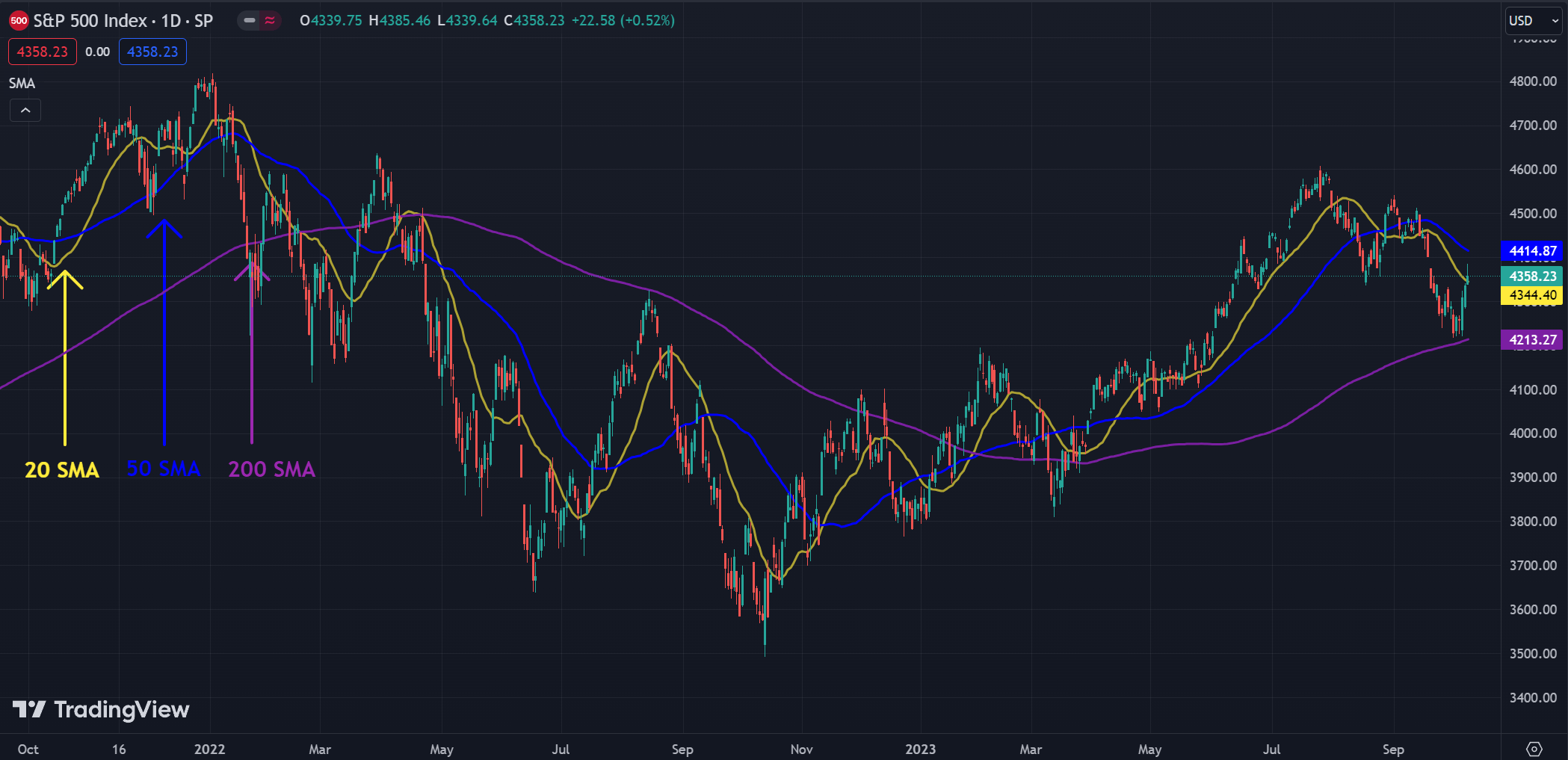1568x760 pixels.
Task: Click the red S&P 500 symbol logo
Action: point(19,21)
